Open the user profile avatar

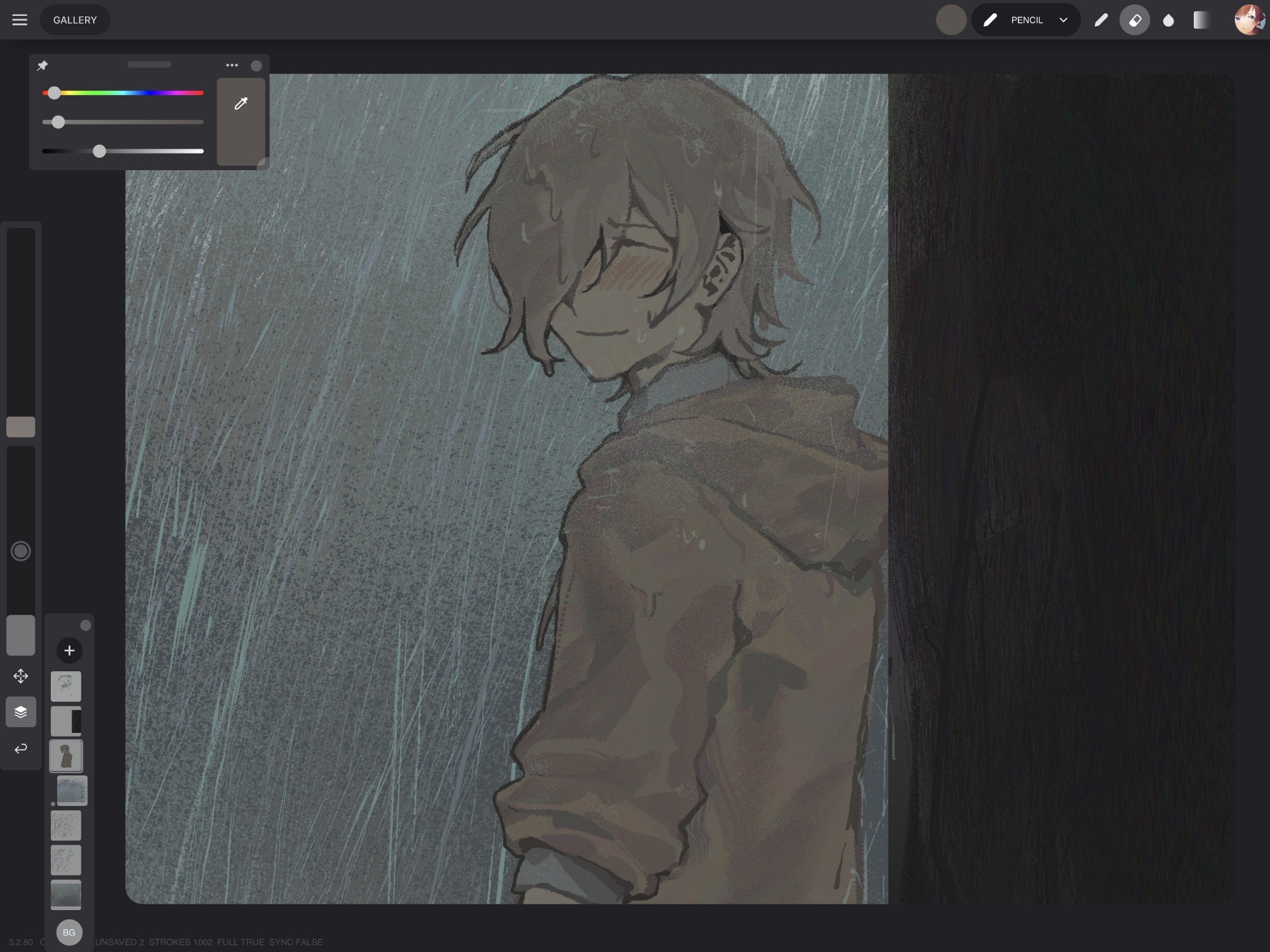pos(1248,20)
